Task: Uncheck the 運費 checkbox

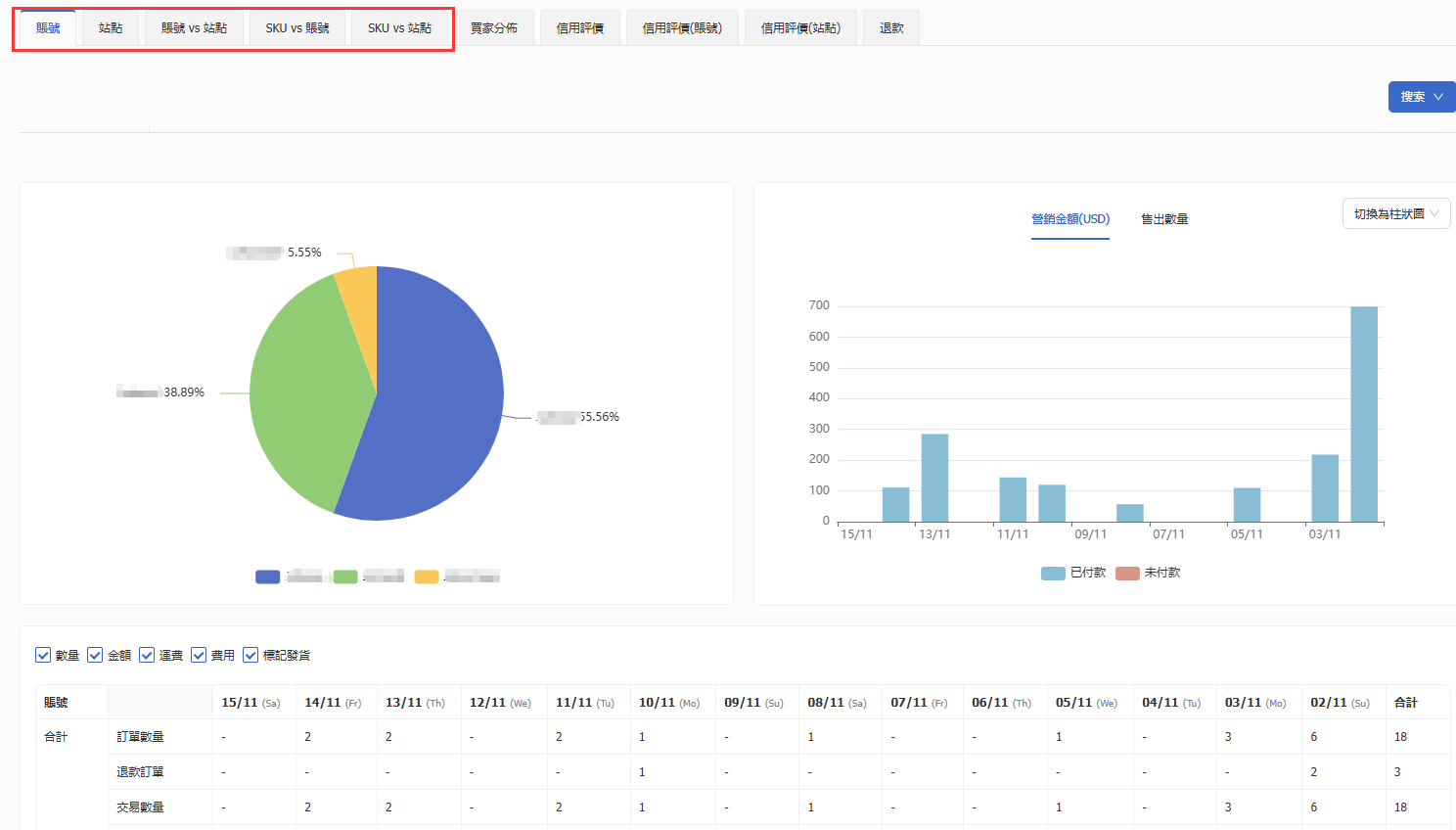Action: pos(147,655)
